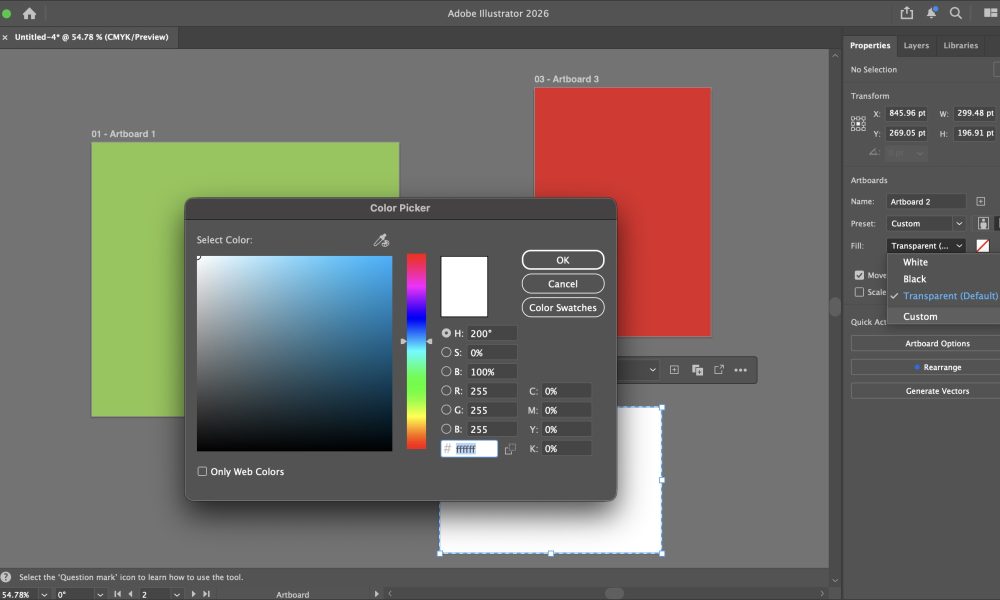Screen dimensions: 1000x600
Task: Switch to the Libraries tab
Action: (x=961, y=46)
